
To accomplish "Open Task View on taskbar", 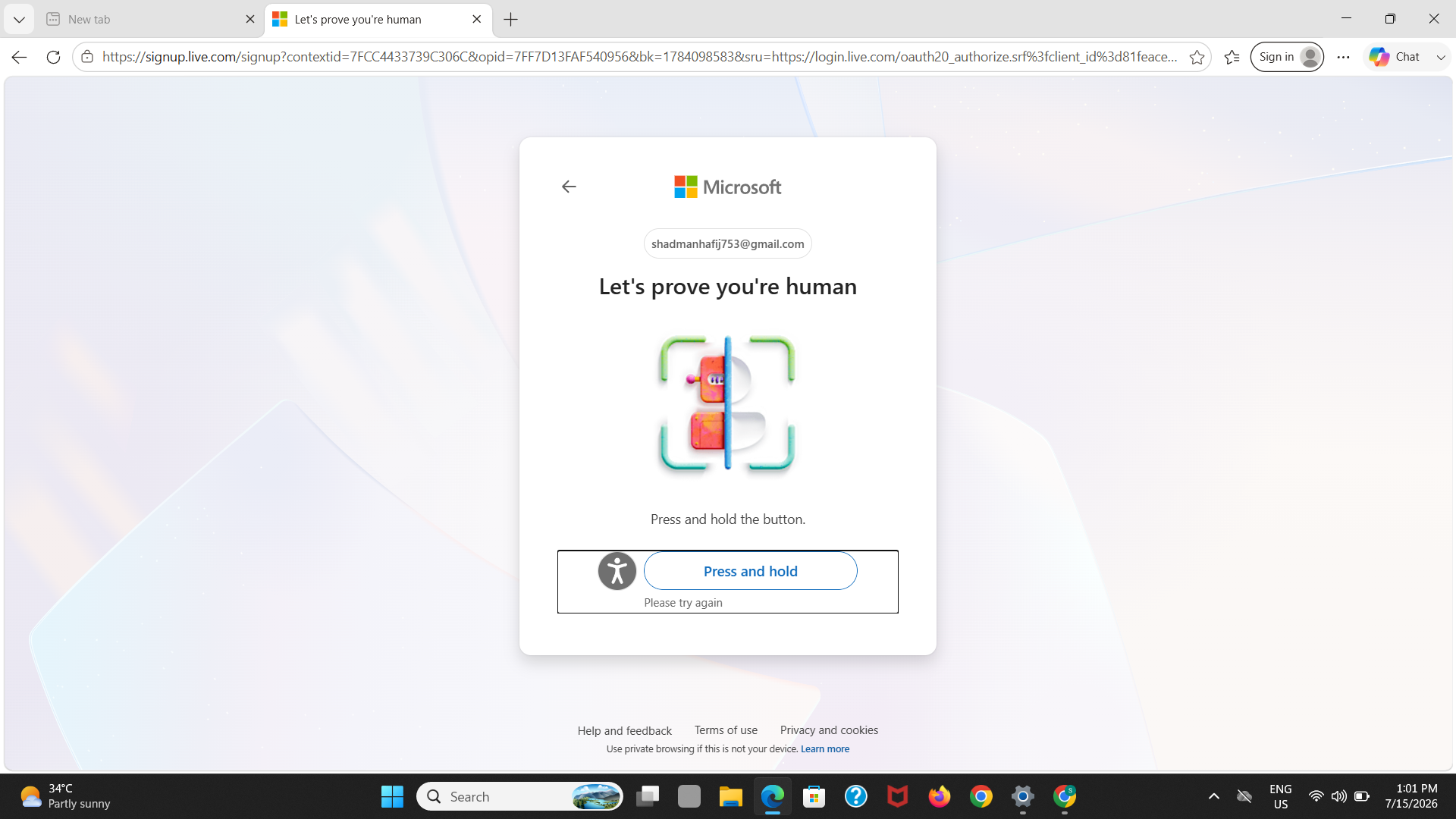I will [x=648, y=796].
